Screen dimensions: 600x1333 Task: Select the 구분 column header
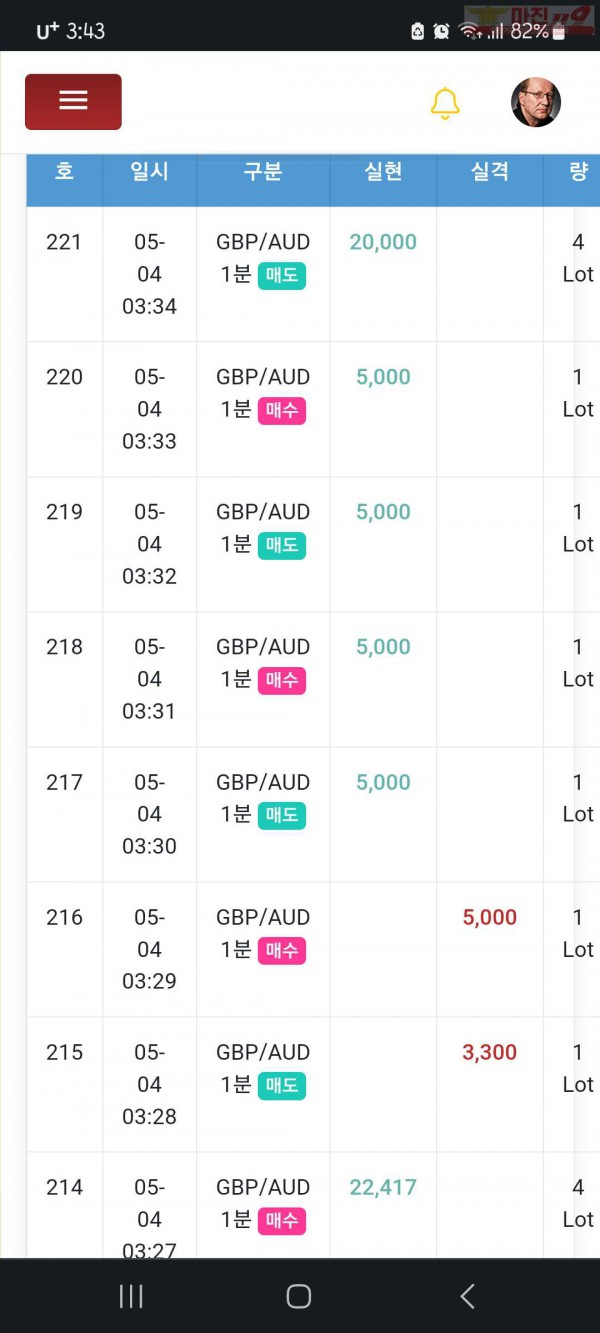coord(263,172)
